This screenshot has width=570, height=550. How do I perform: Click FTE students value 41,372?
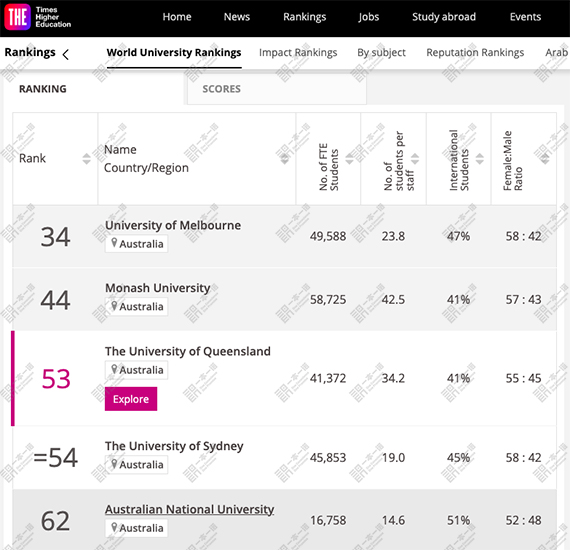point(328,379)
